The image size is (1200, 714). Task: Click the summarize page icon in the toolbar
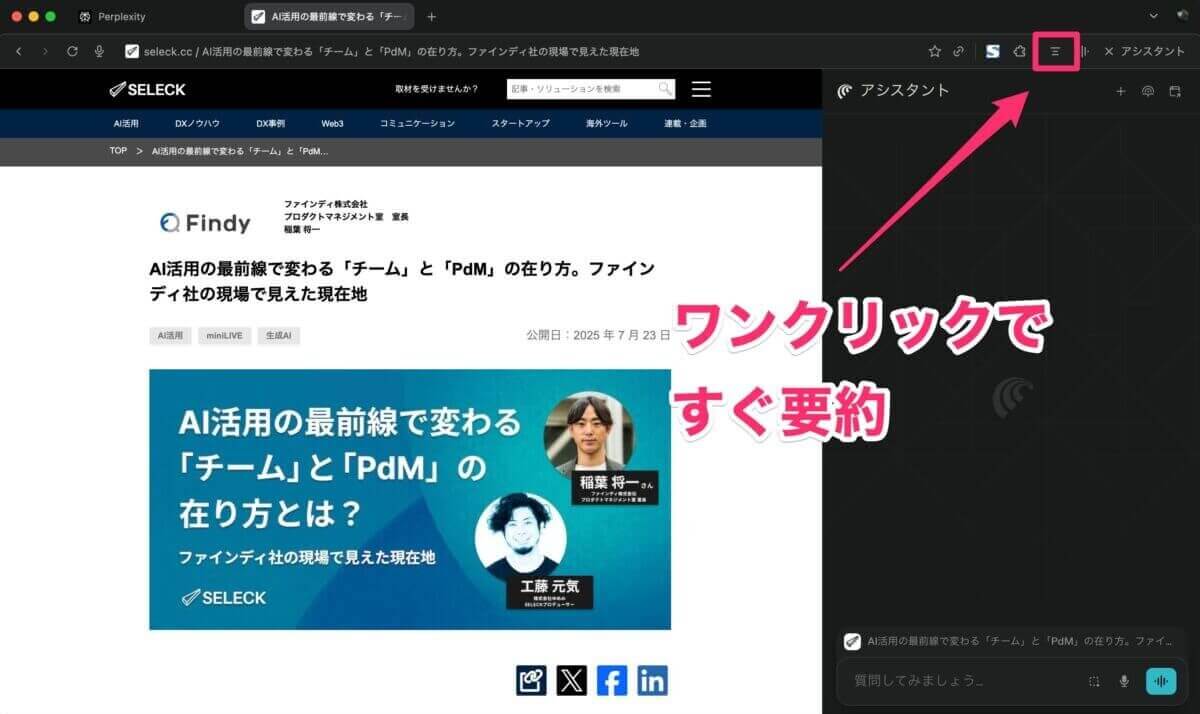(1055, 51)
